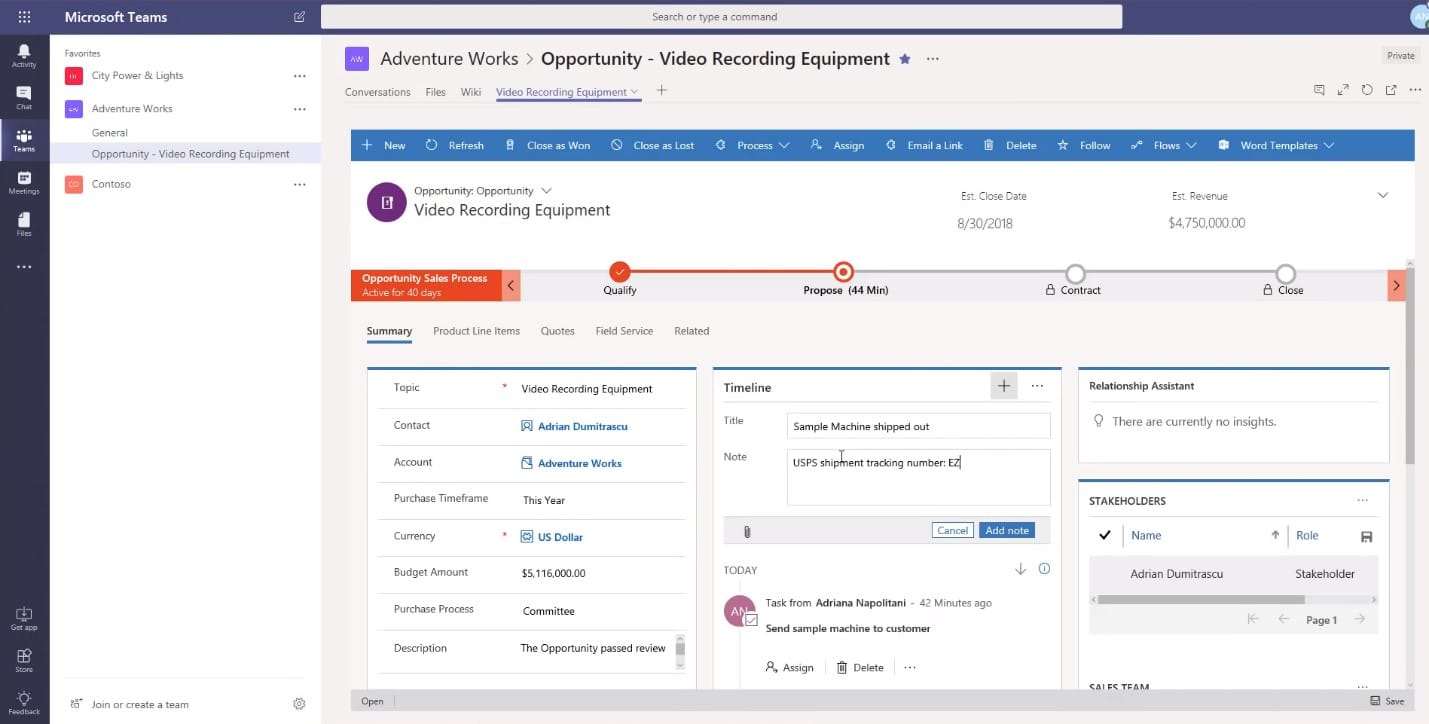The image size is (1429, 724).
Task: Collapse the Est. Revenue section chevron
Action: pos(1382,195)
